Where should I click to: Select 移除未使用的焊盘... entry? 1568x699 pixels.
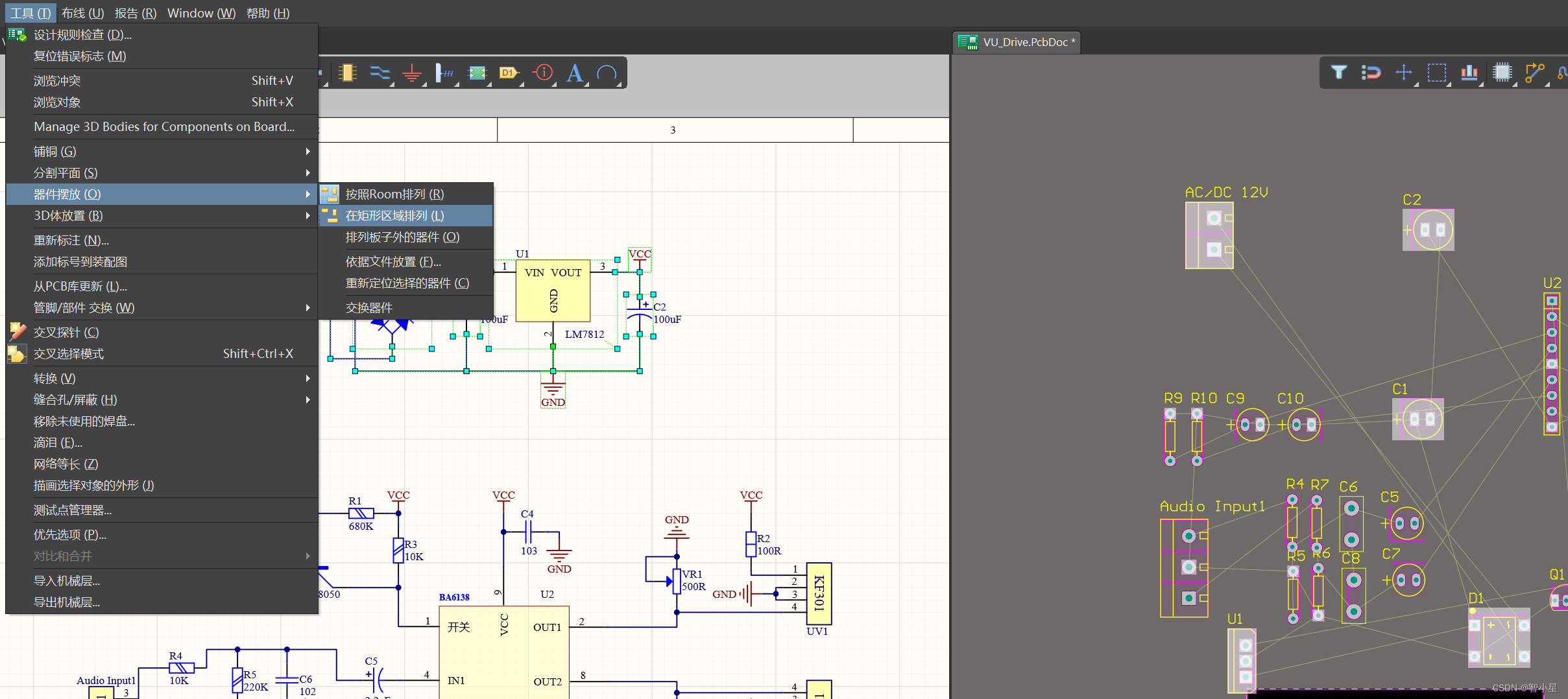pos(162,421)
